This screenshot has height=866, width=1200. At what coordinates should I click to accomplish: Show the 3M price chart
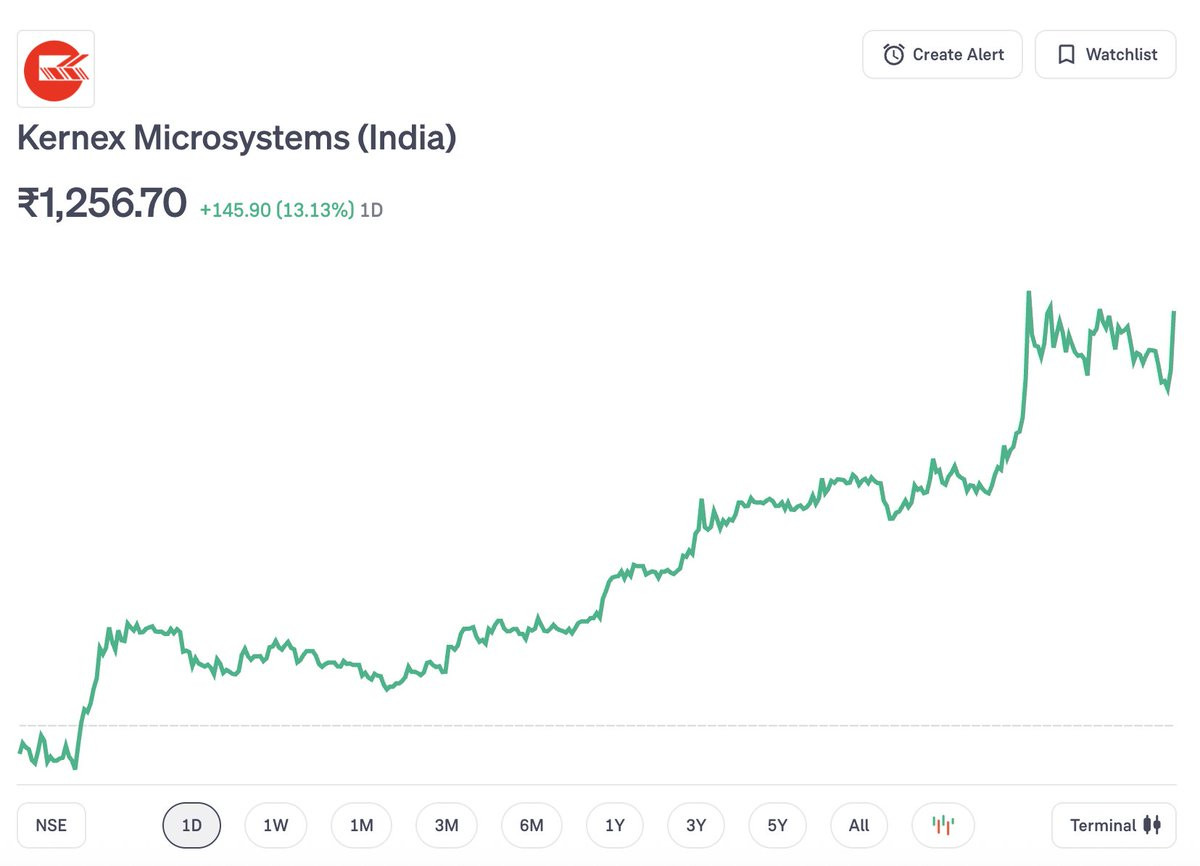pyautogui.click(x=446, y=825)
